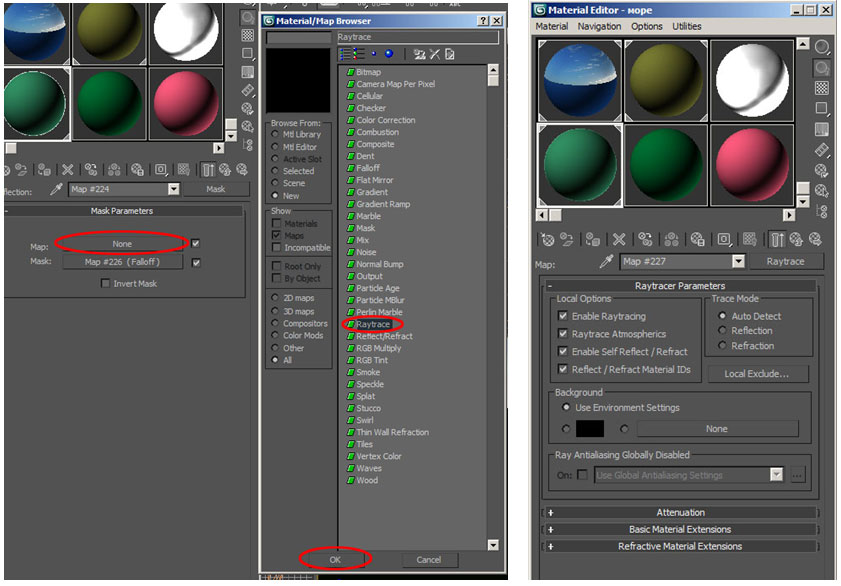Image resolution: width=841 pixels, height=586 pixels.
Task: Enable Ray Antialiasing On checkbox
Action: pos(582,474)
